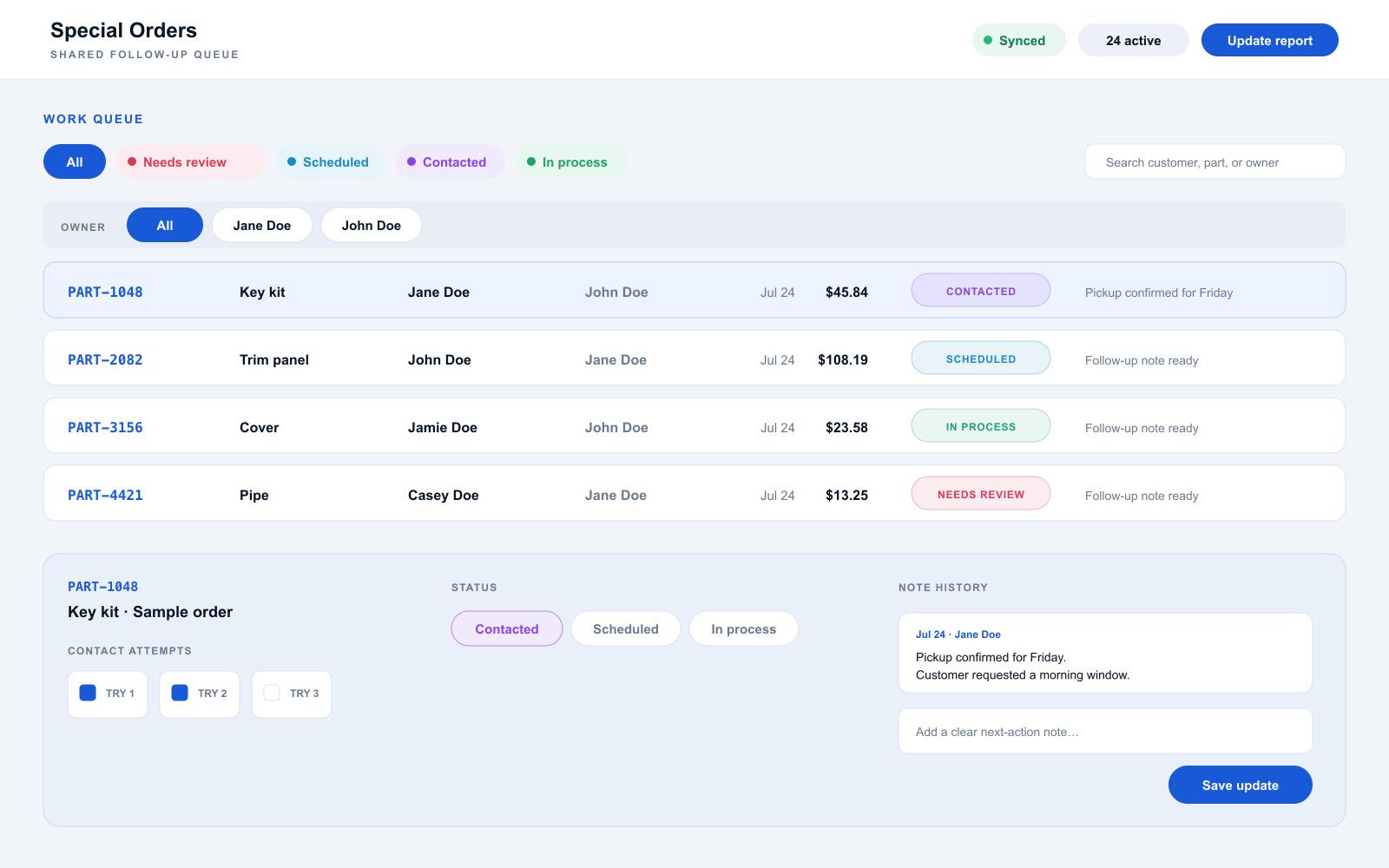Filter by owner John Doe
This screenshot has height=868, width=1389.
tap(371, 225)
